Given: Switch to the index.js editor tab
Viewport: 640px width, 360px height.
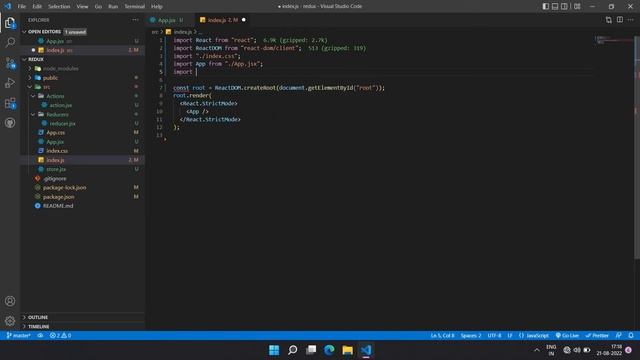Looking at the screenshot, I should (222, 20).
